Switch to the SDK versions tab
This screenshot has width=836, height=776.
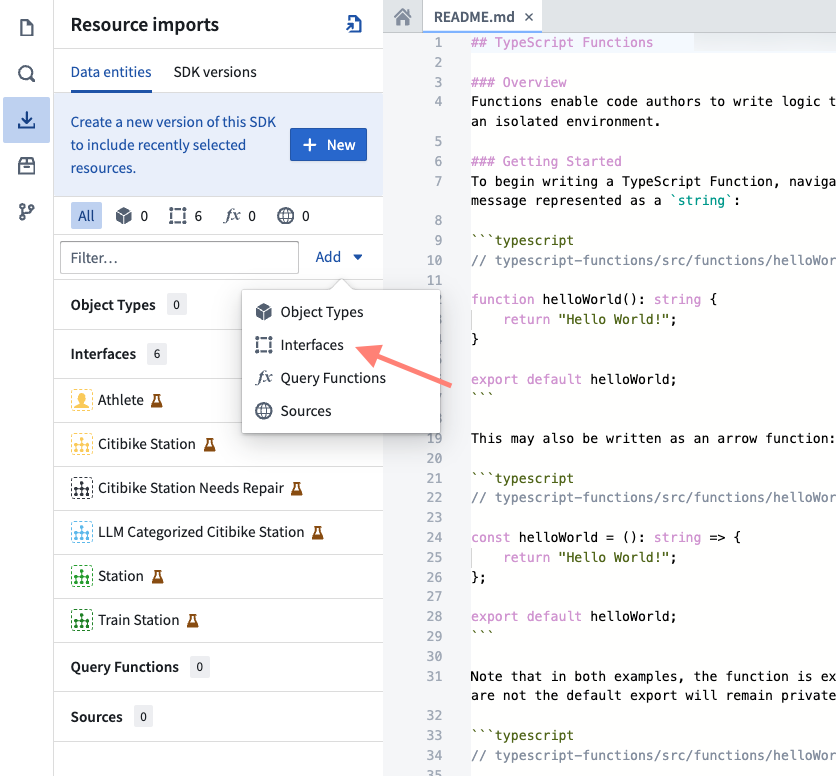(215, 72)
